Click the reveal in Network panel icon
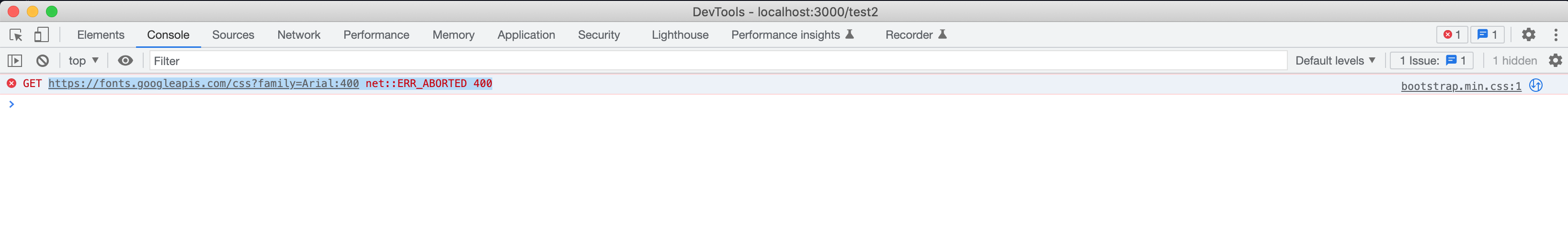 (x=1536, y=86)
